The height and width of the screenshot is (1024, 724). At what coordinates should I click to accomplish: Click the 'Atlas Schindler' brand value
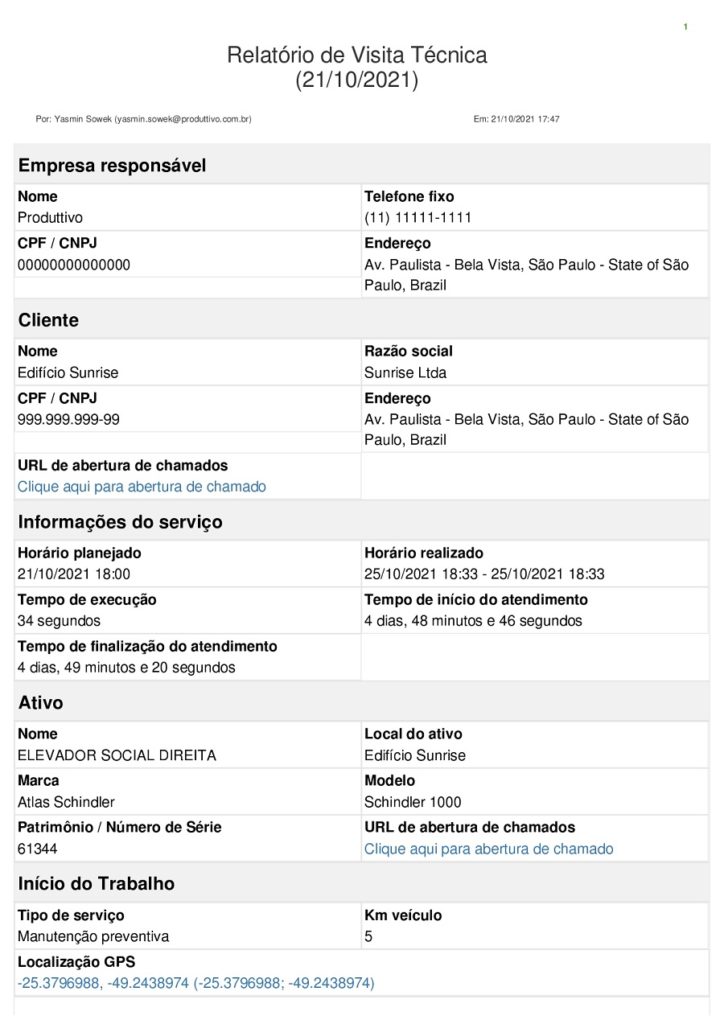66,802
